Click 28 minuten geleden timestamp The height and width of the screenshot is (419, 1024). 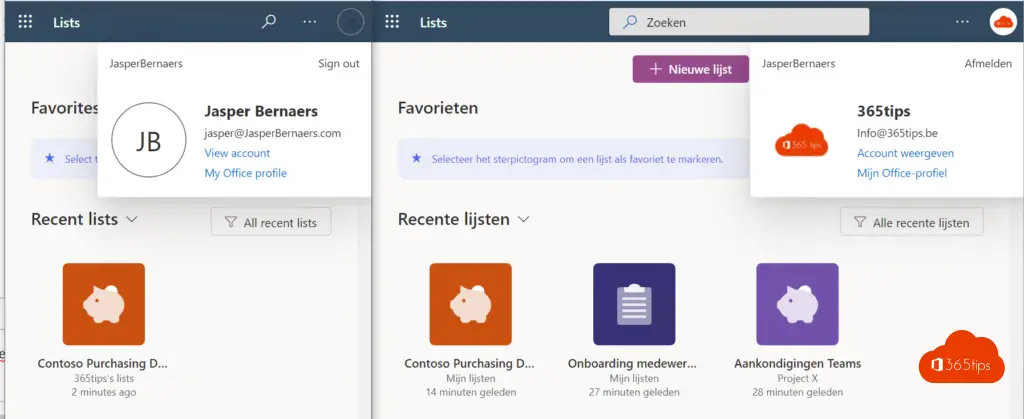[x=797, y=392]
